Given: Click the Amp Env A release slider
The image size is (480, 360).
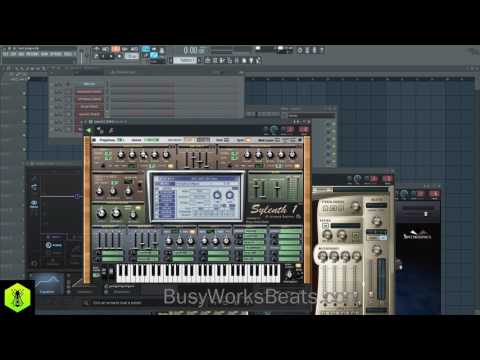Looking at the screenshot, I should (x=206, y=160).
